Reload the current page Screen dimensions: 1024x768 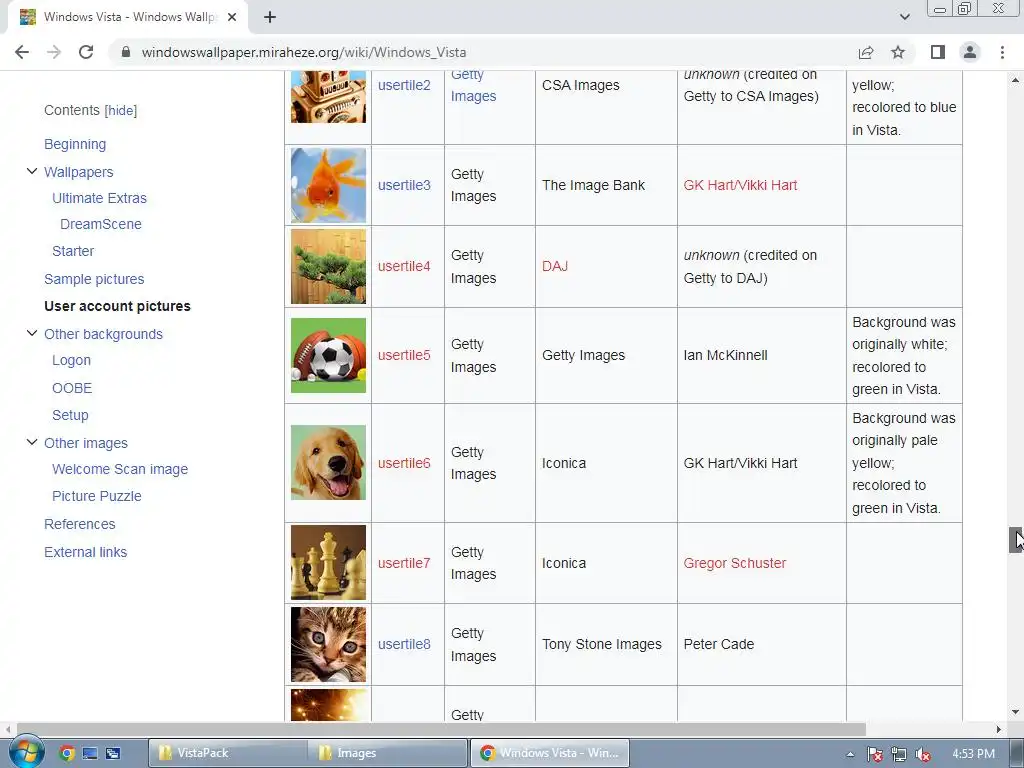(x=86, y=52)
